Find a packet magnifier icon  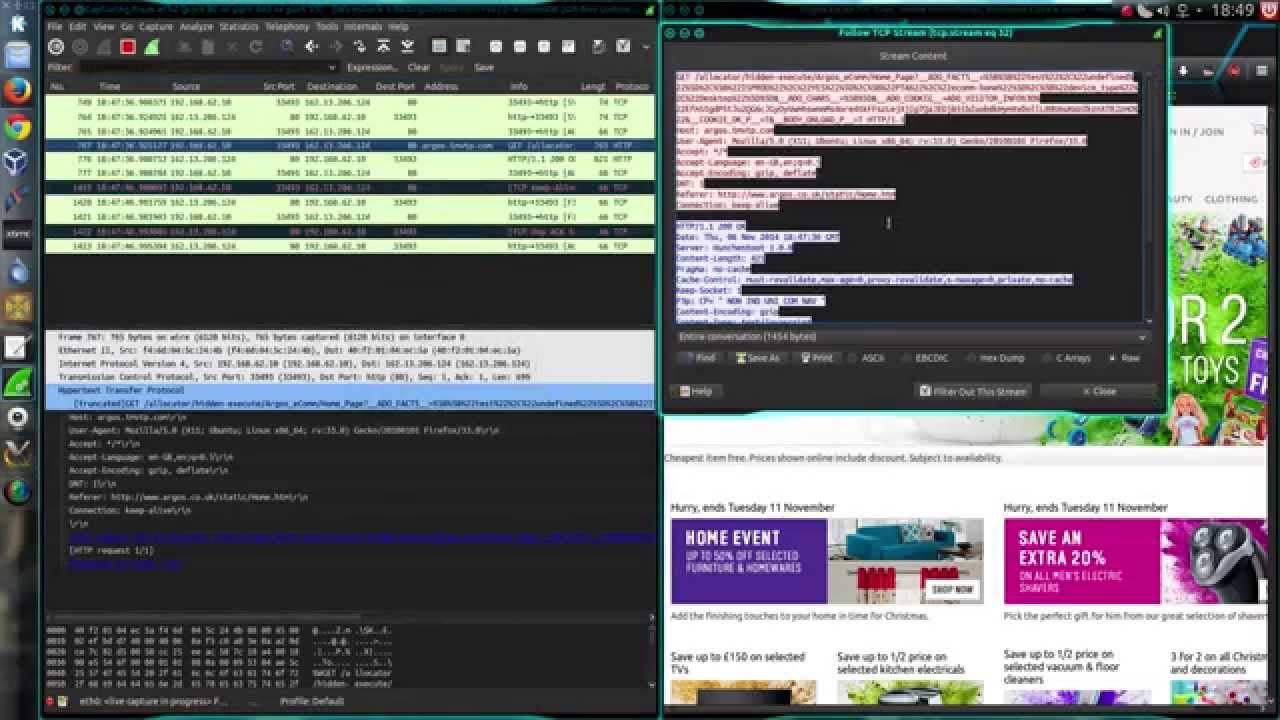click(x=287, y=47)
